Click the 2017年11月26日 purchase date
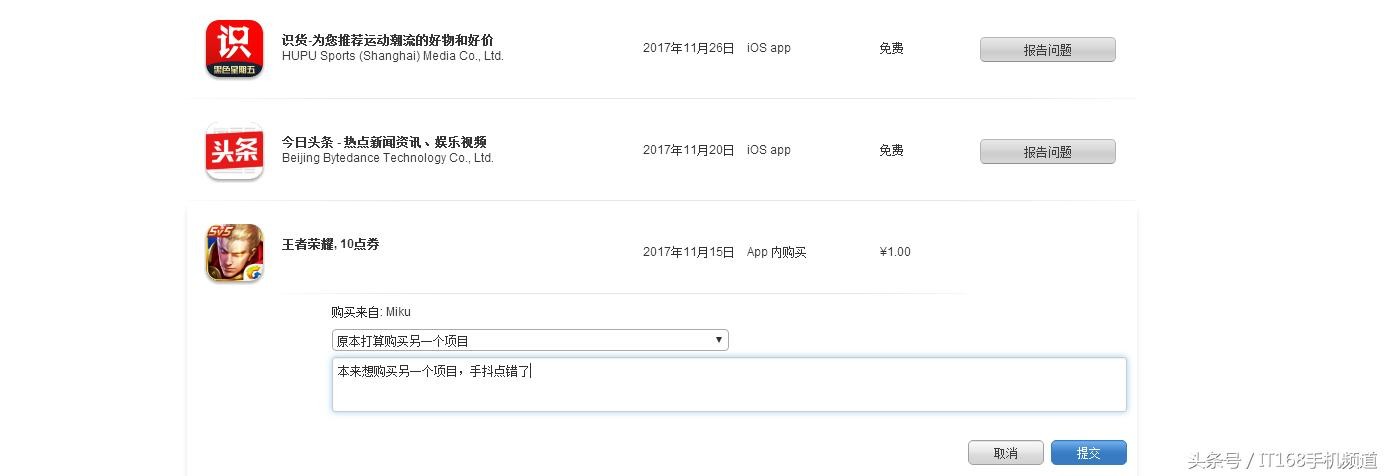This screenshot has height=476, width=1388. tap(688, 48)
